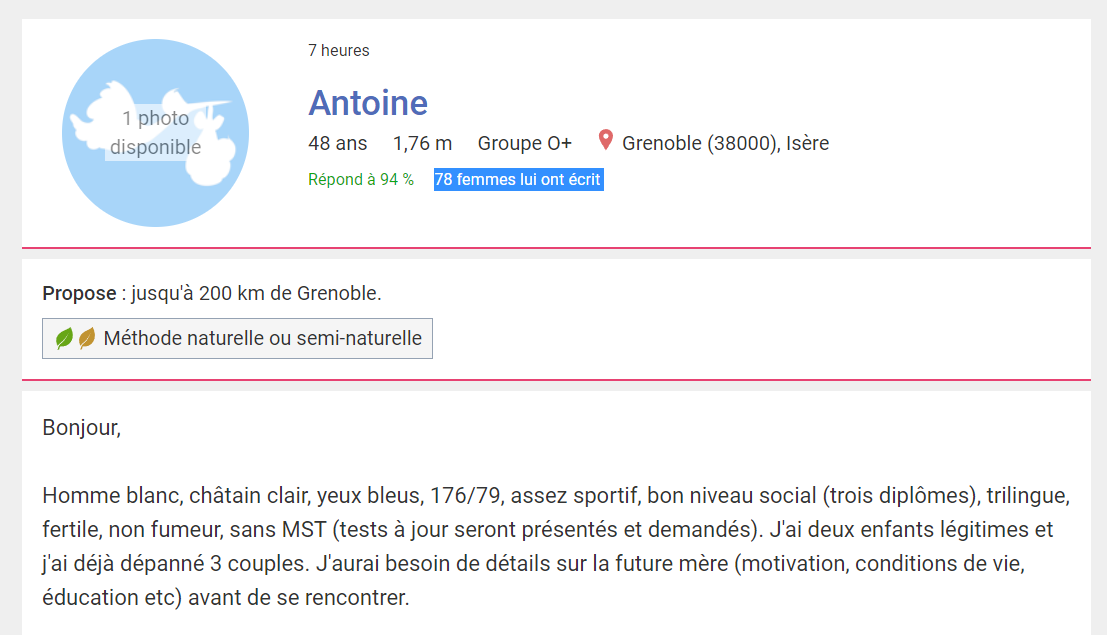Click the "Bonjour," greeting line
Screen dimensions: 1107x635
click(81, 428)
